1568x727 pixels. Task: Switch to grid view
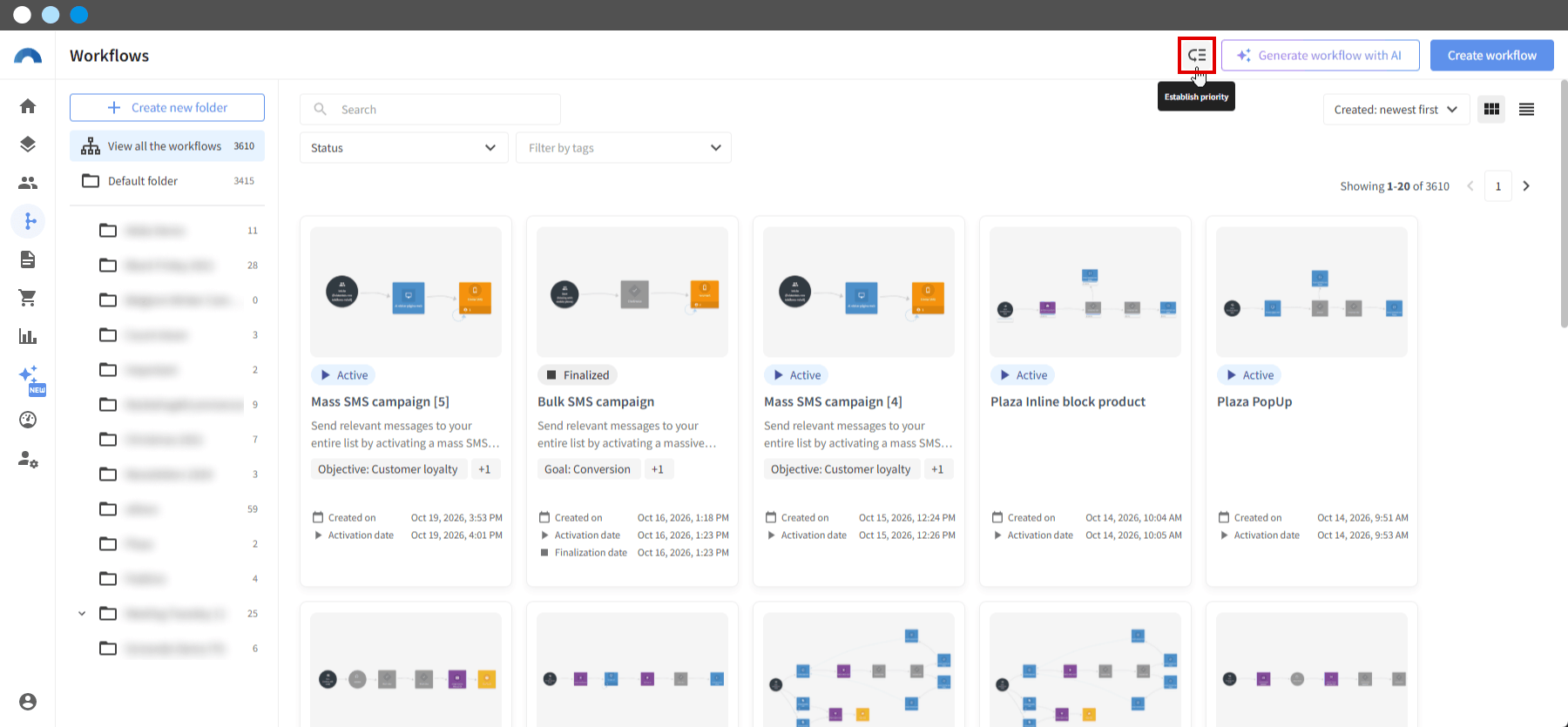[x=1491, y=110]
